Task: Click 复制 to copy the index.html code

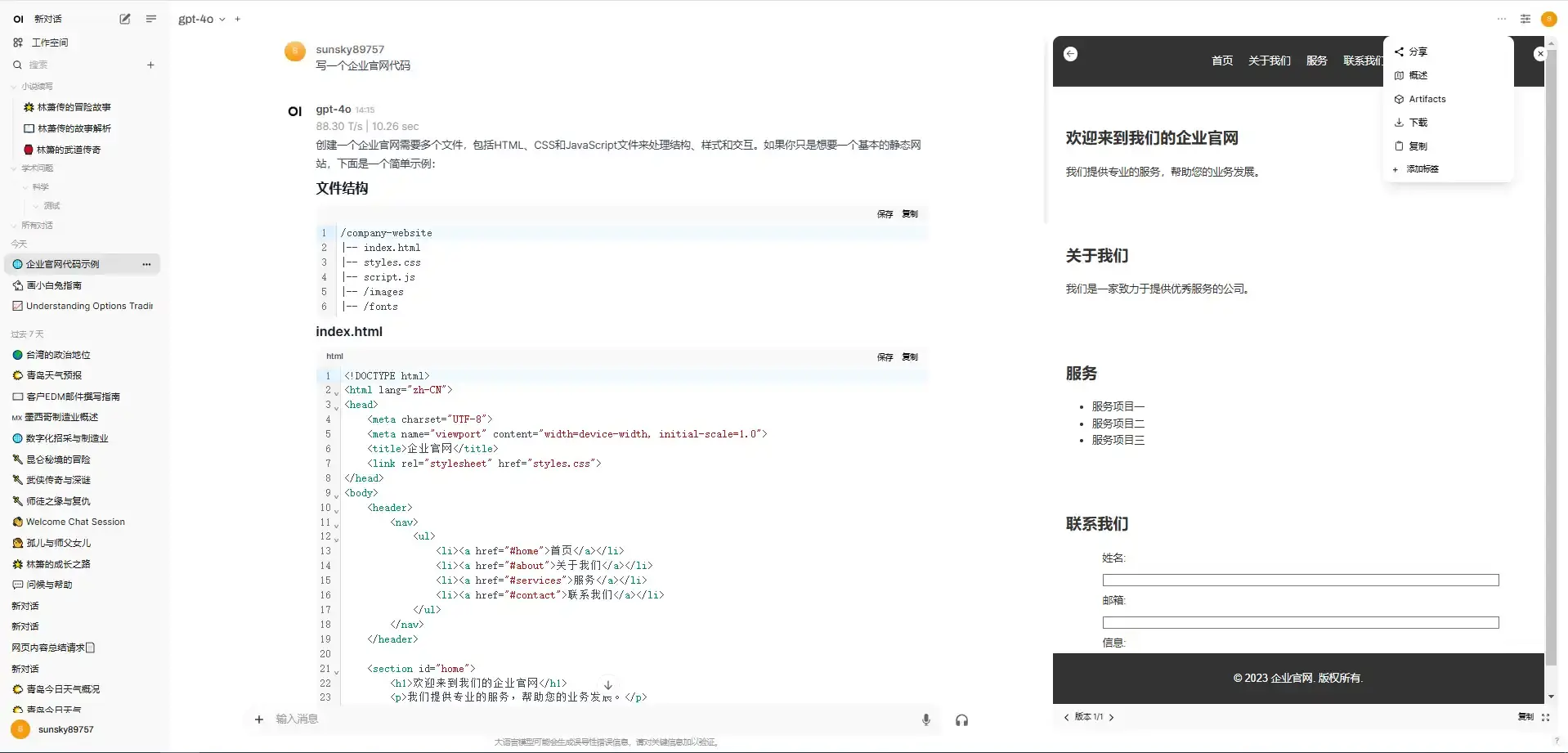Action: 909,356
